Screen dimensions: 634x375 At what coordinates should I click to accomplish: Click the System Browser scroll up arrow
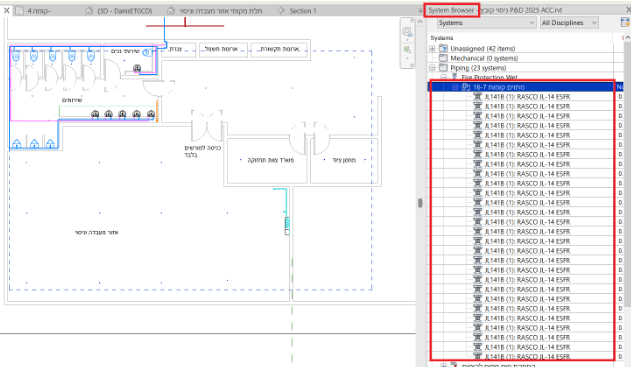point(628,38)
